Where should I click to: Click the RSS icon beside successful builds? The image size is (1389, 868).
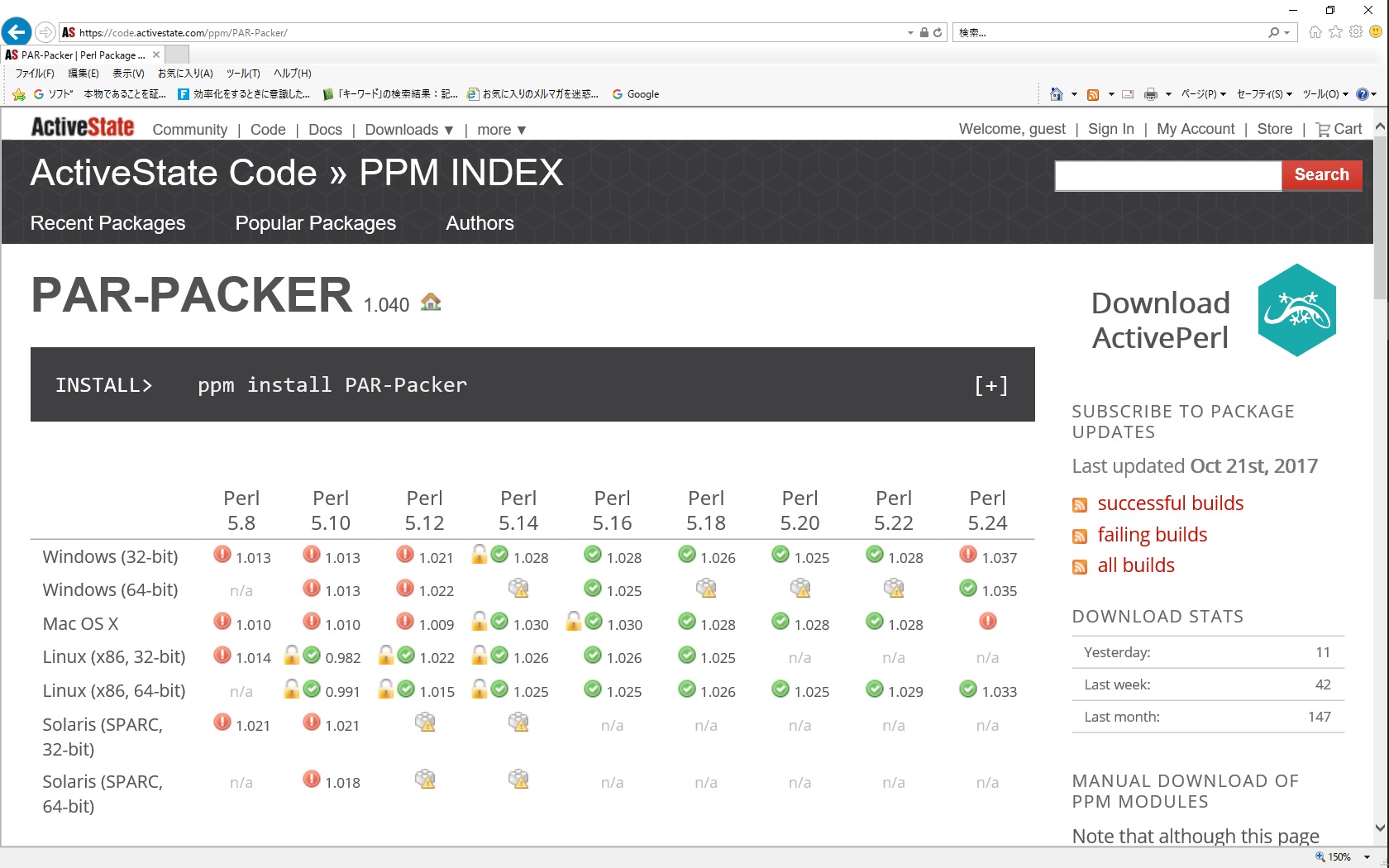[x=1080, y=505]
